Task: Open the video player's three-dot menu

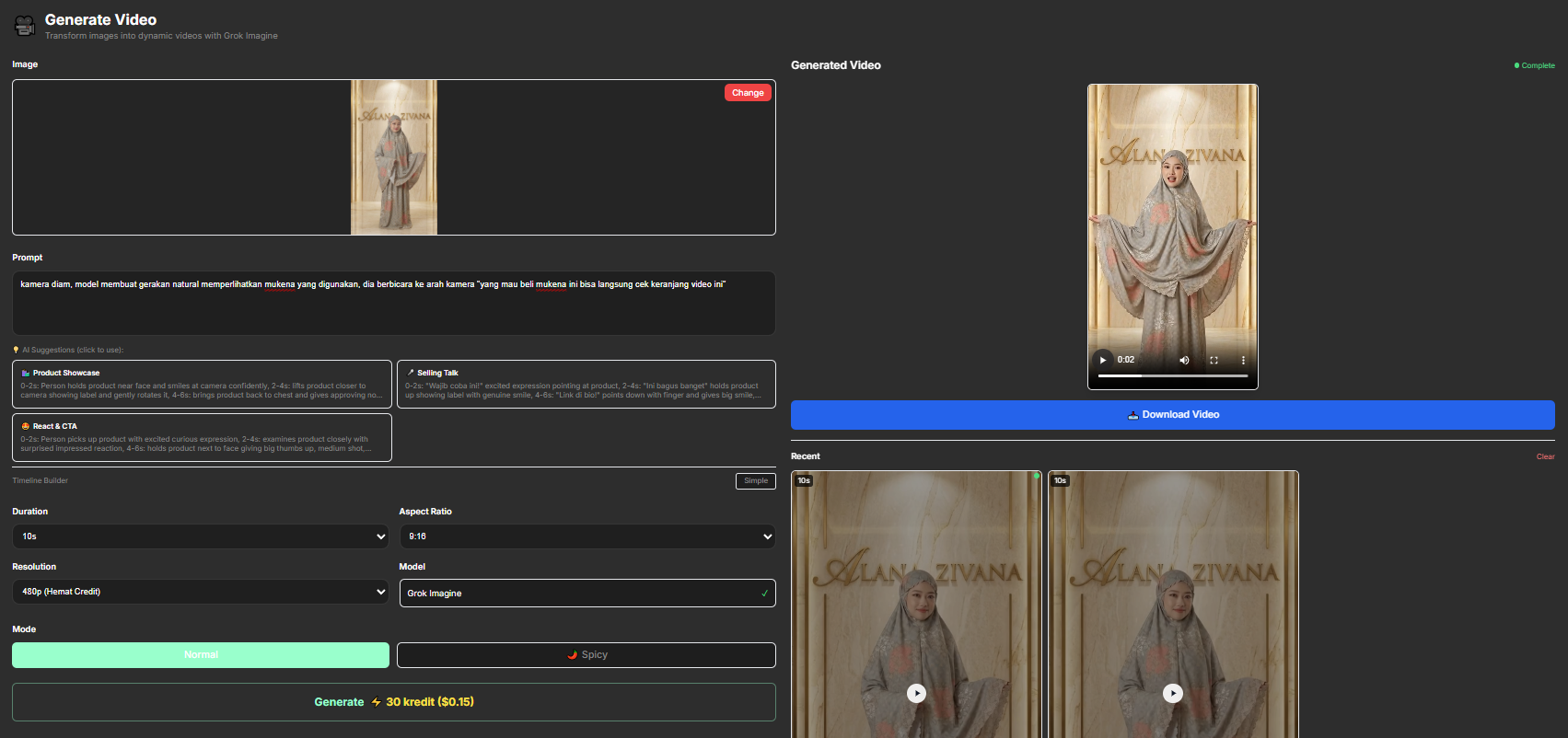Action: click(x=1243, y=360)
